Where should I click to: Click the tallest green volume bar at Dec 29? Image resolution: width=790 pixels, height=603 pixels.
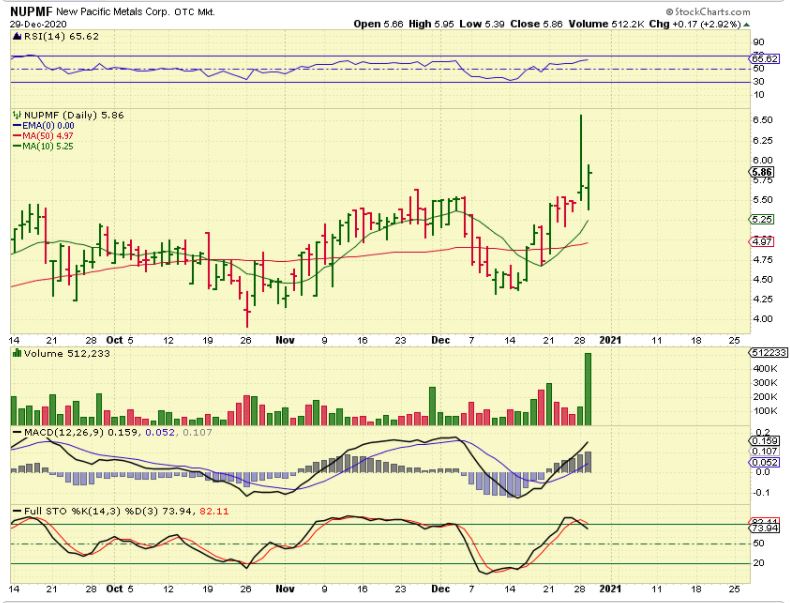pyautogui.click(x=587, y=389)
